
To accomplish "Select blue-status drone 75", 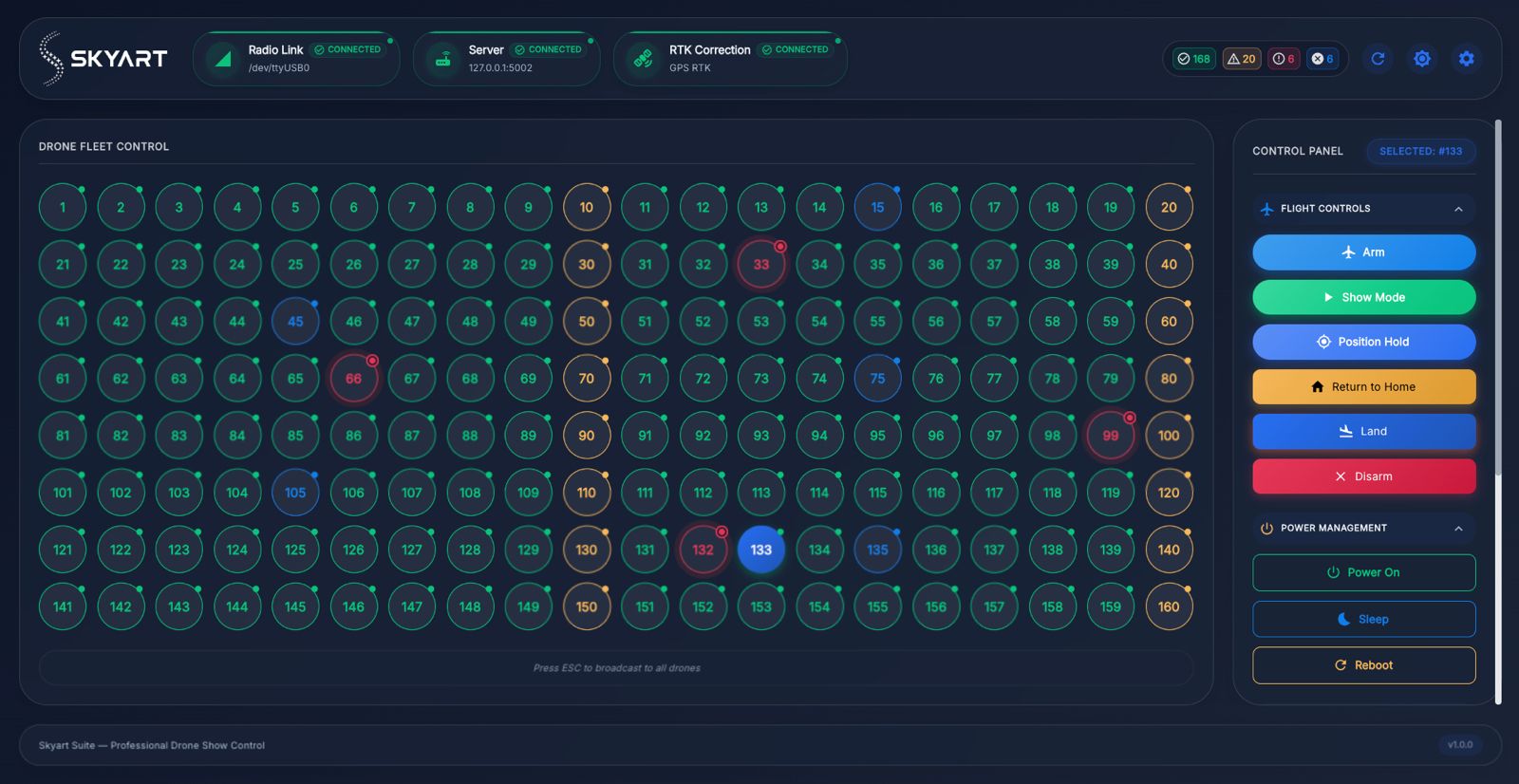I will (x=877, y=378).
